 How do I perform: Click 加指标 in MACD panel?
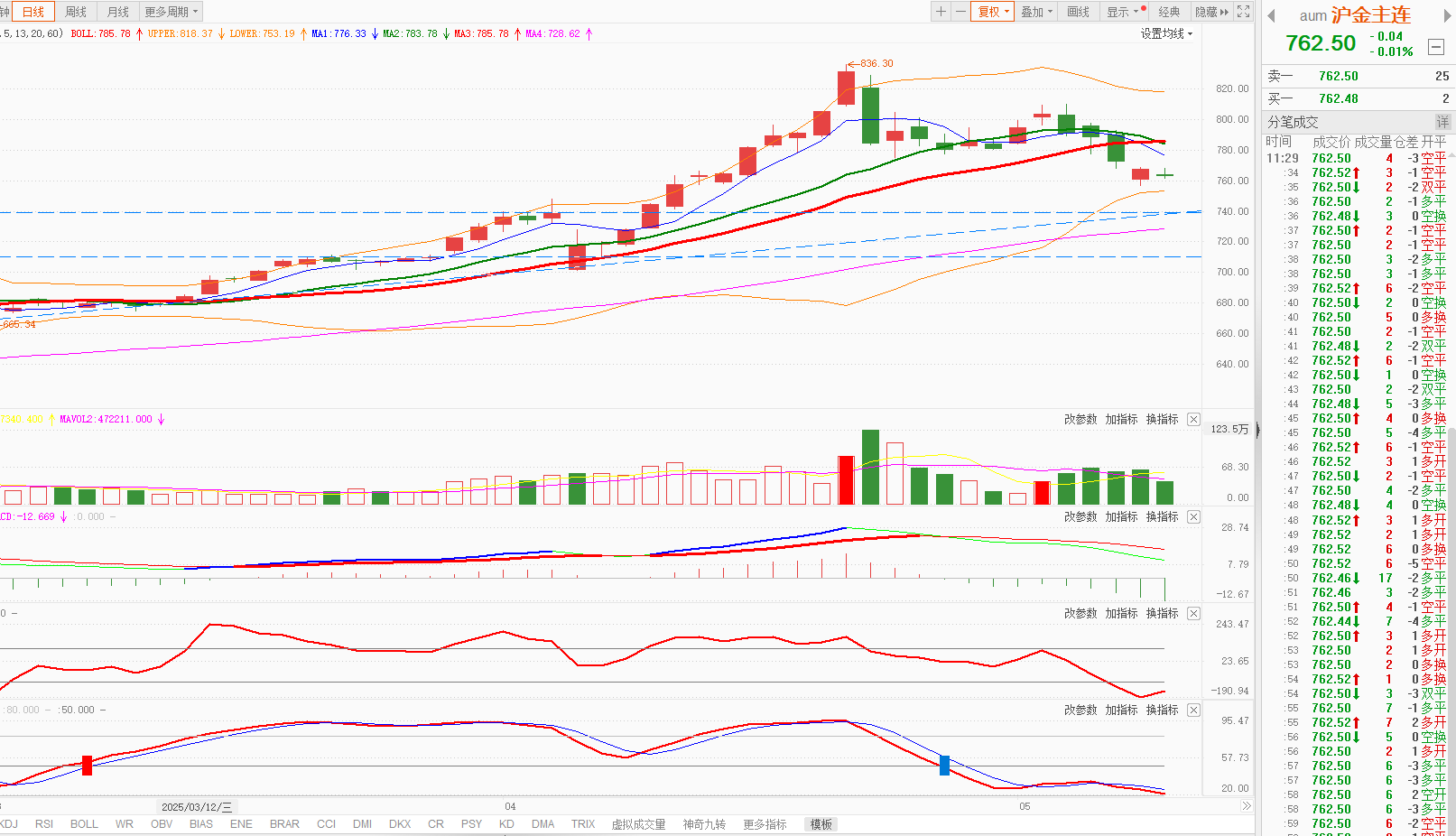pyautogui.click(x=1121, y=516)
